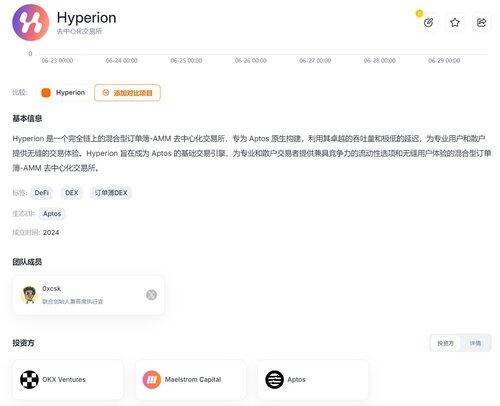Favorite Hyperion with the star icon

click(455, 22)
